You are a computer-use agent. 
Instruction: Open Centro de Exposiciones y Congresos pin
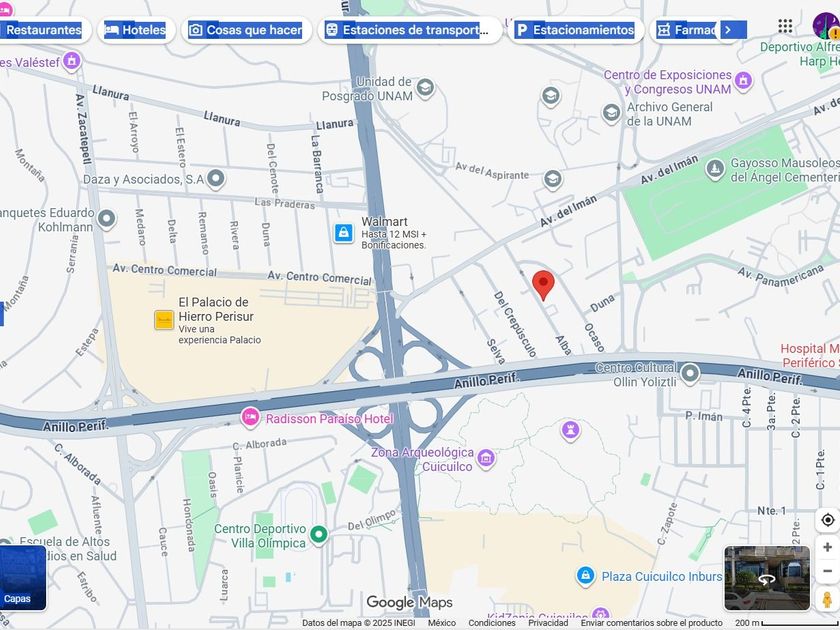click(x=743, y=80)
